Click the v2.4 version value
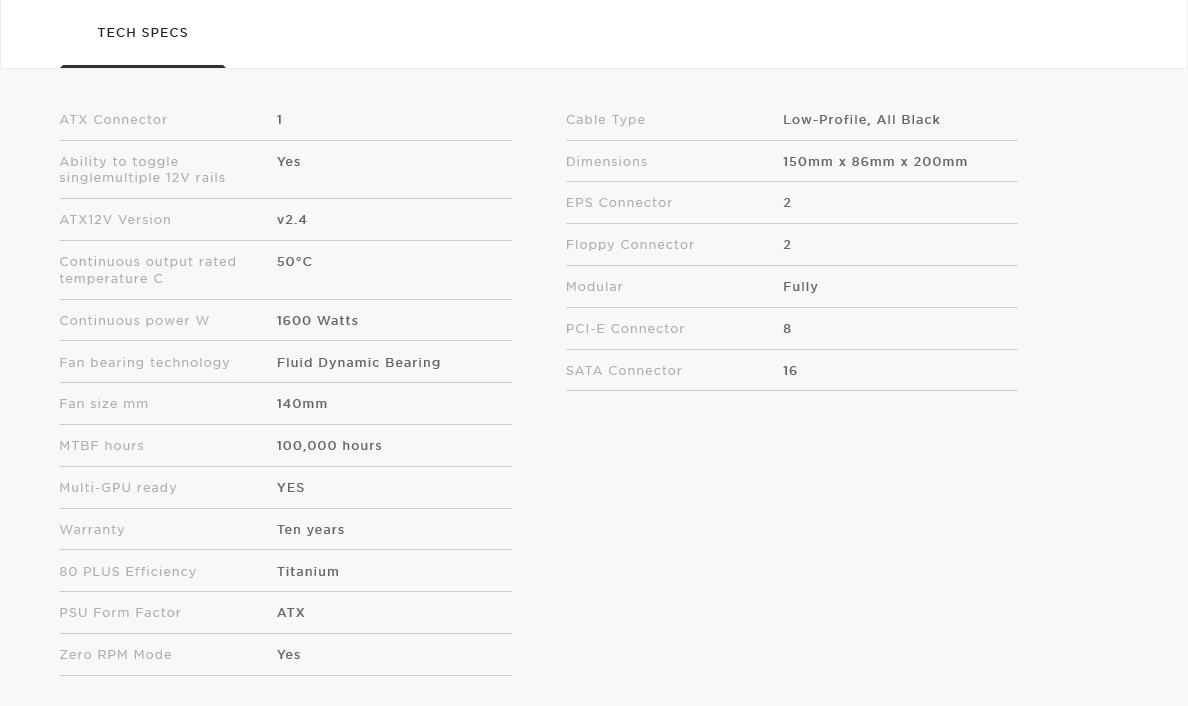The image size is (1188, 706). [x=292, y=220]
